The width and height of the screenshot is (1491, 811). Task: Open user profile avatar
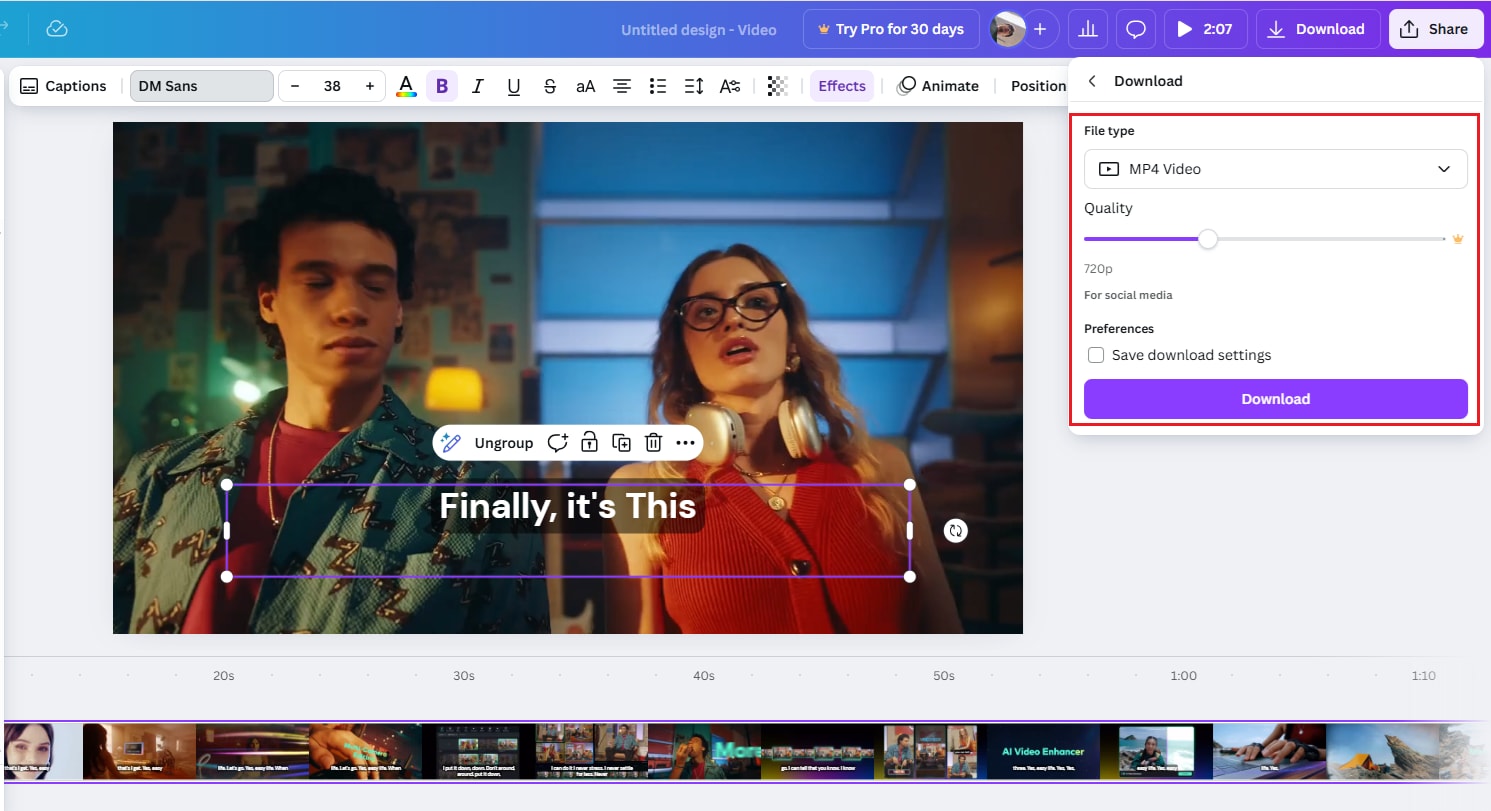tap(1008, 29)
